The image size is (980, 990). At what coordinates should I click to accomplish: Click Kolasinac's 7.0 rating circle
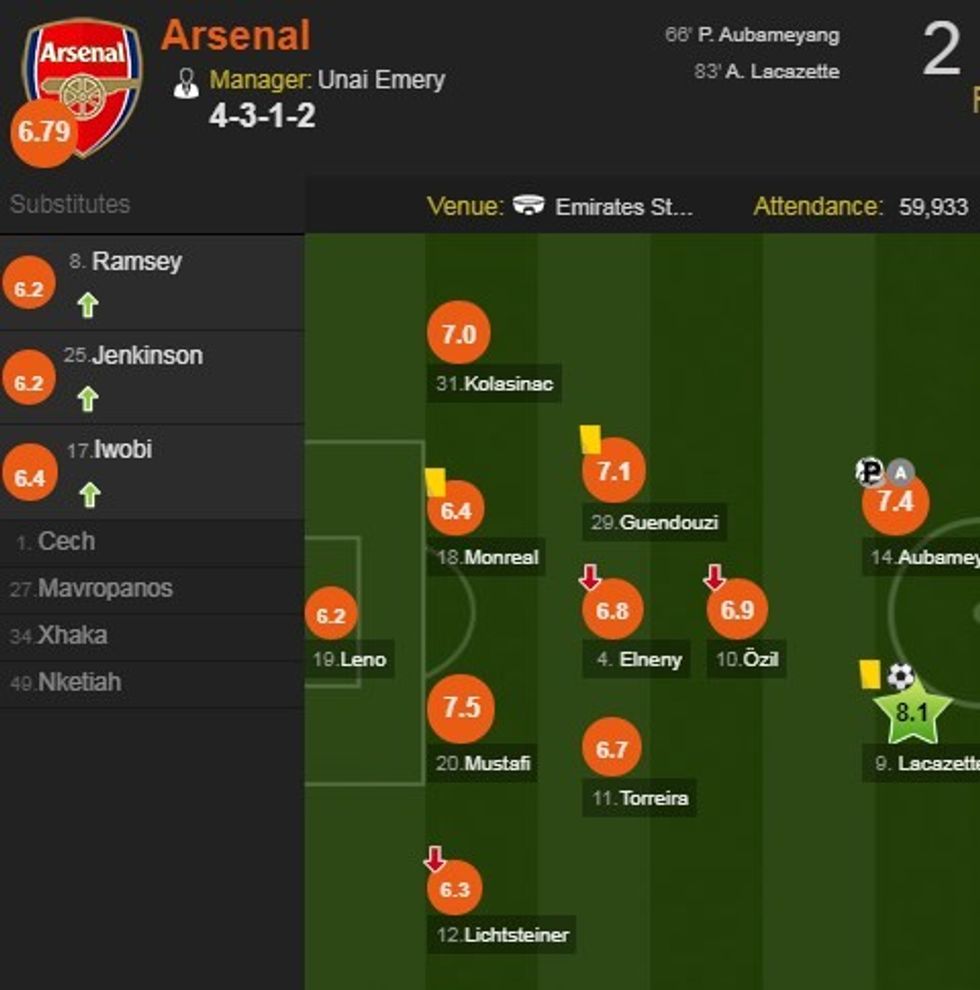(x=458, y=334)
